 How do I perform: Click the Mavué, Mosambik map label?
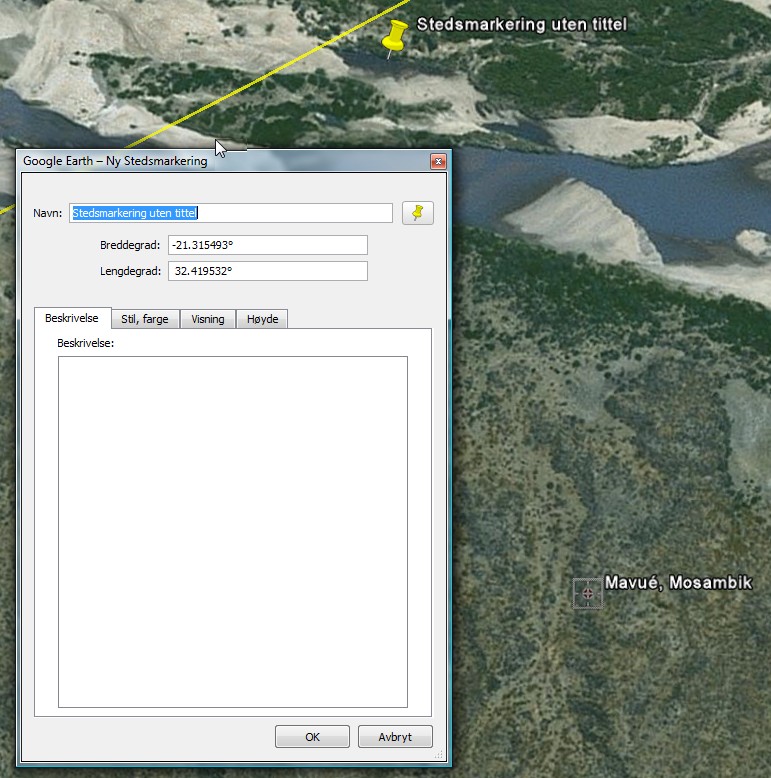(677, 583)
